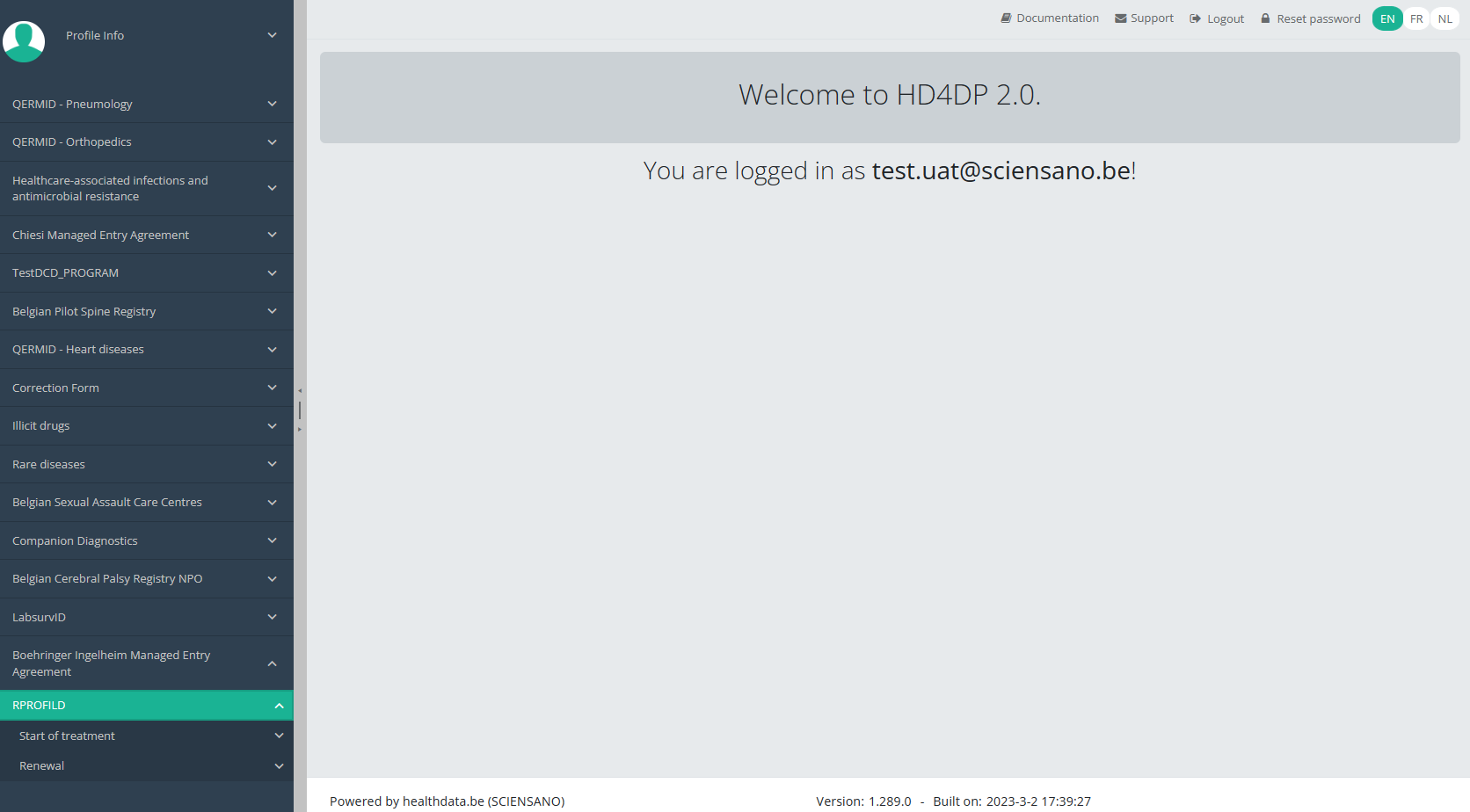Click the user profile avatar icon
Screen dimensions: 1470x812
click(x=24, y=40)
